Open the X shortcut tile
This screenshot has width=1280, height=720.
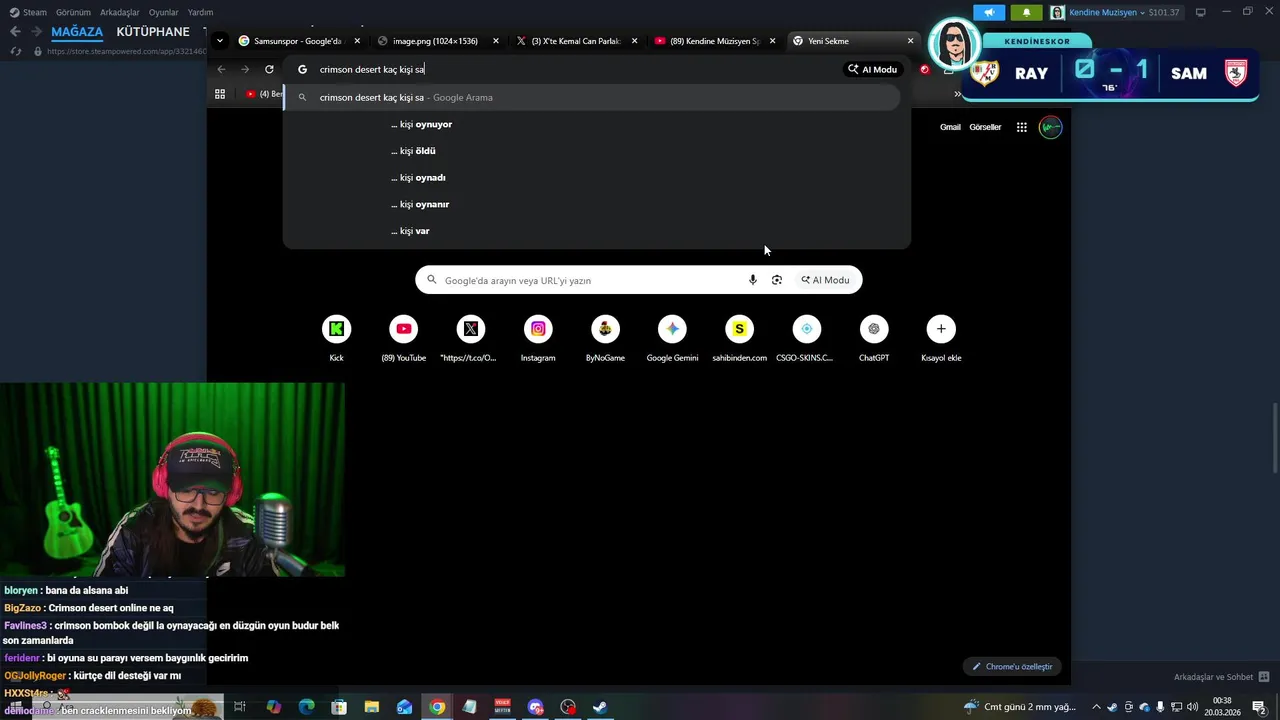coord(471,338)
